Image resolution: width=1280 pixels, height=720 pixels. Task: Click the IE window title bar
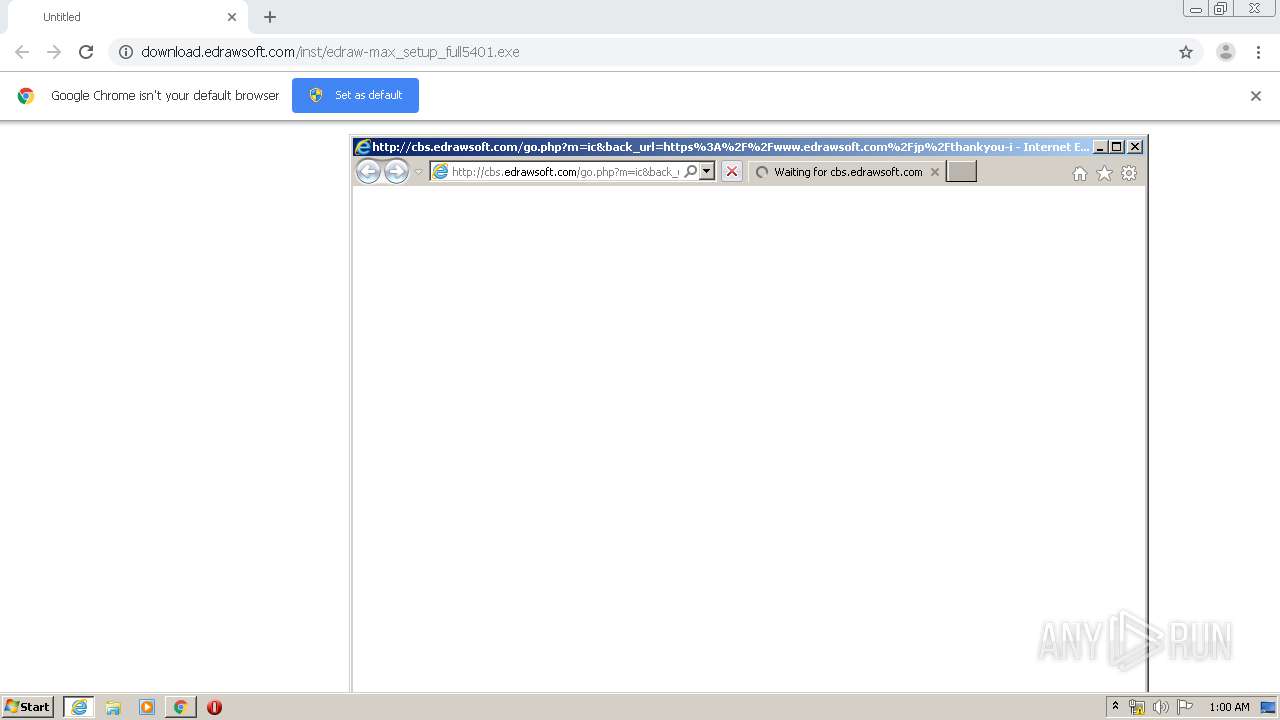[721, 147]
